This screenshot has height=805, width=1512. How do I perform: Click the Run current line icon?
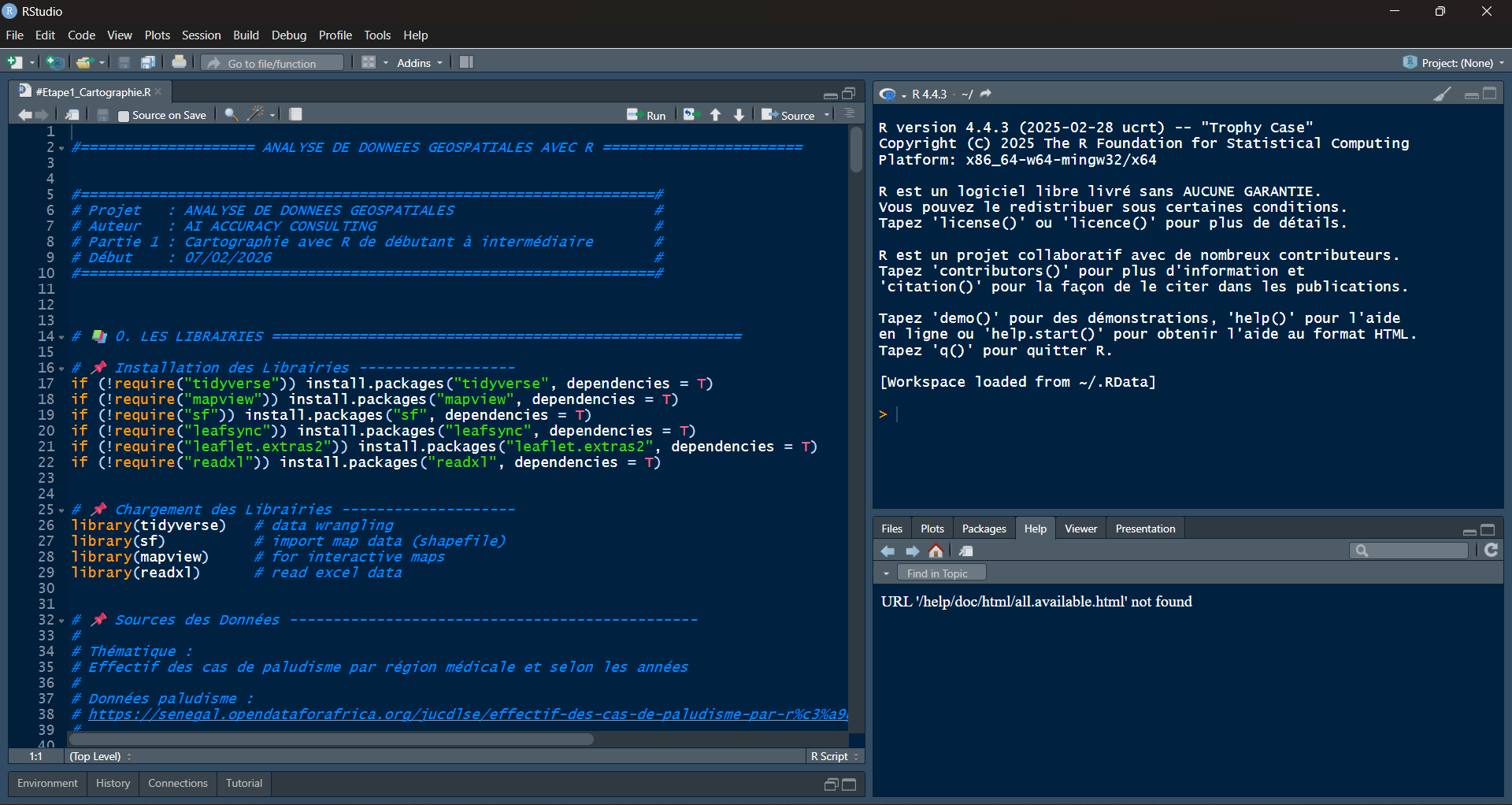646,115
